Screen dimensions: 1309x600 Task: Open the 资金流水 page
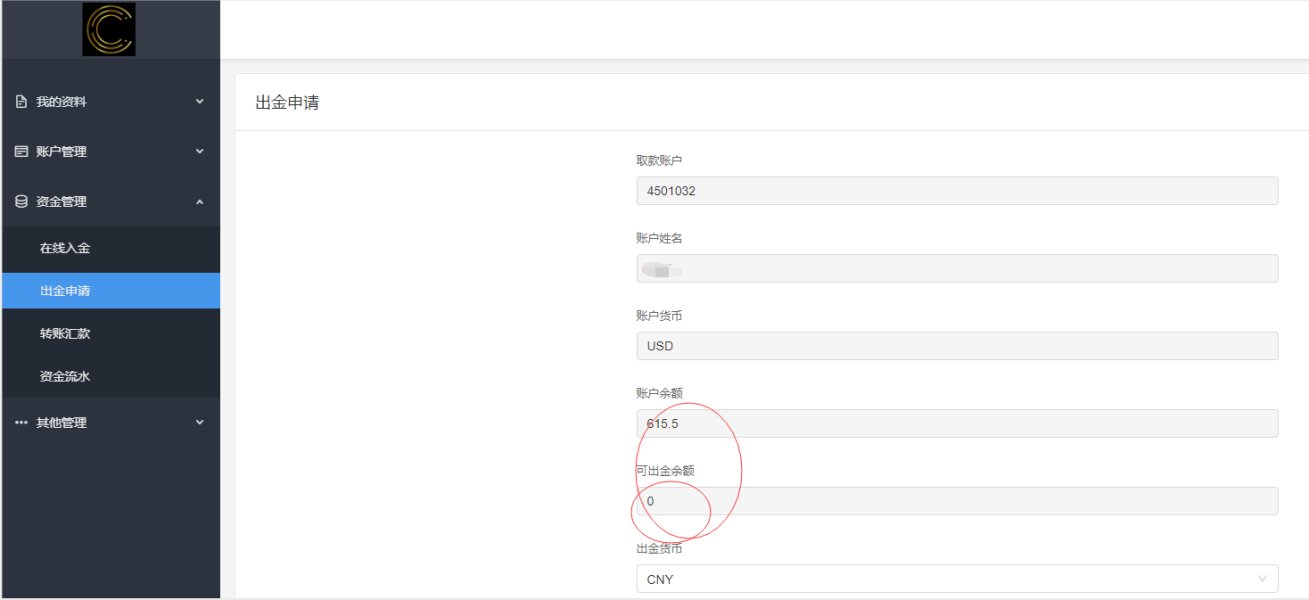click(110, 377)
